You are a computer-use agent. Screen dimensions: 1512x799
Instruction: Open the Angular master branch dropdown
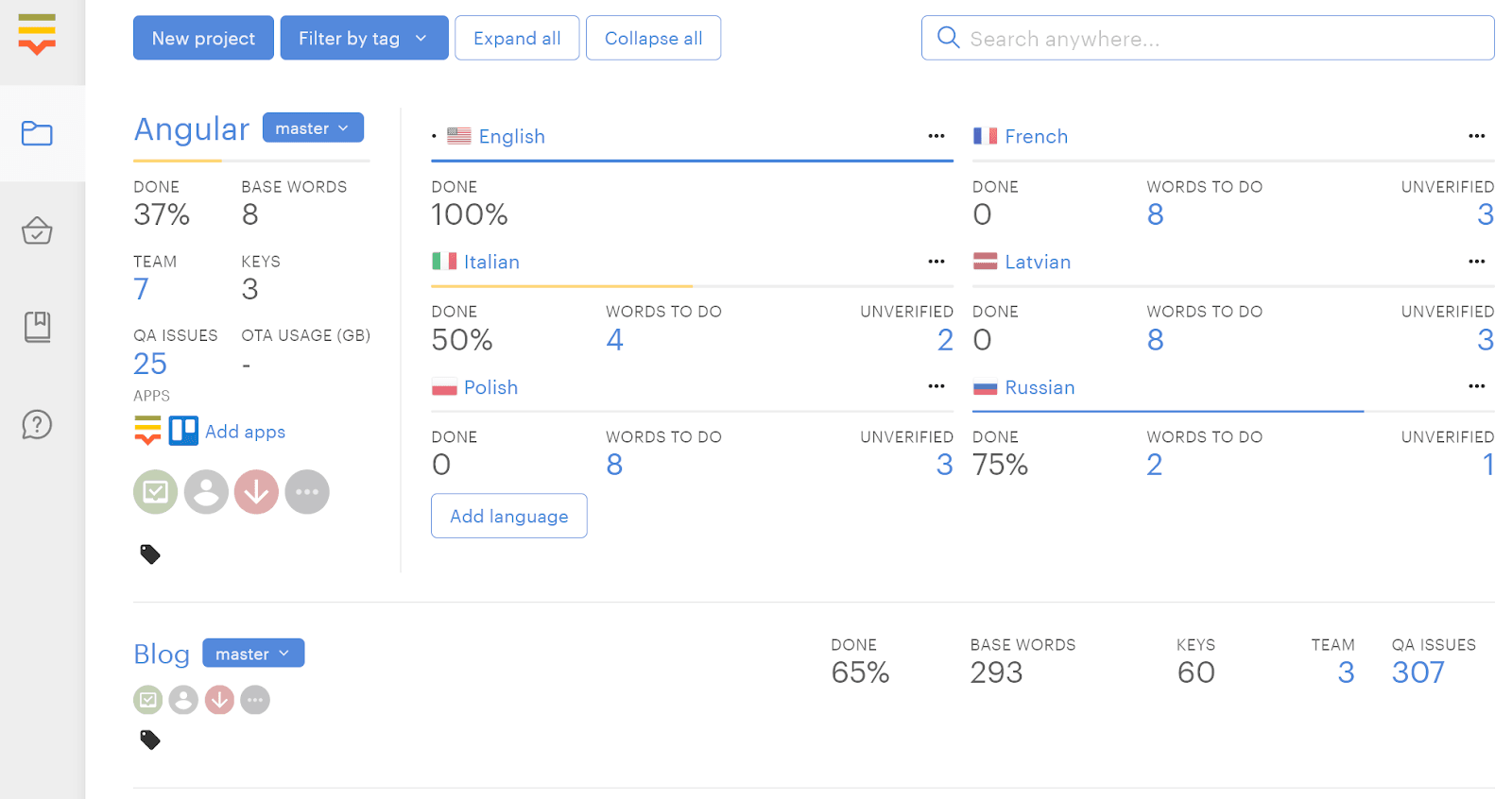pos(313,127)
